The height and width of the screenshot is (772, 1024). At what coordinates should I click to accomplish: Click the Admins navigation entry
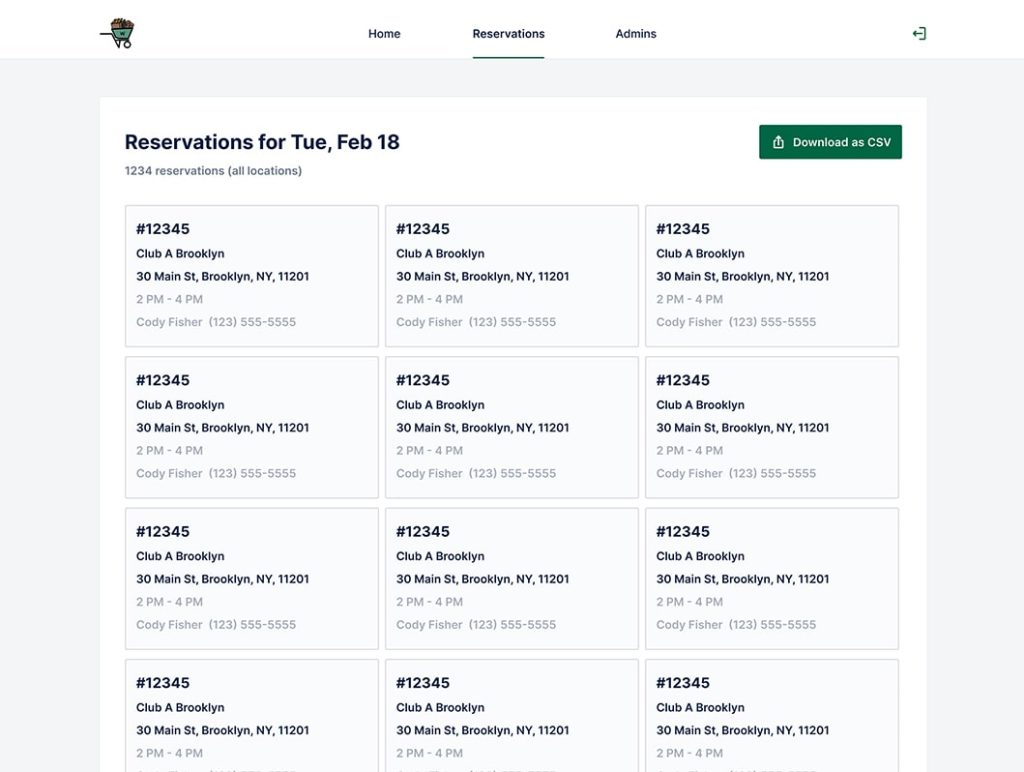[635, 34]
